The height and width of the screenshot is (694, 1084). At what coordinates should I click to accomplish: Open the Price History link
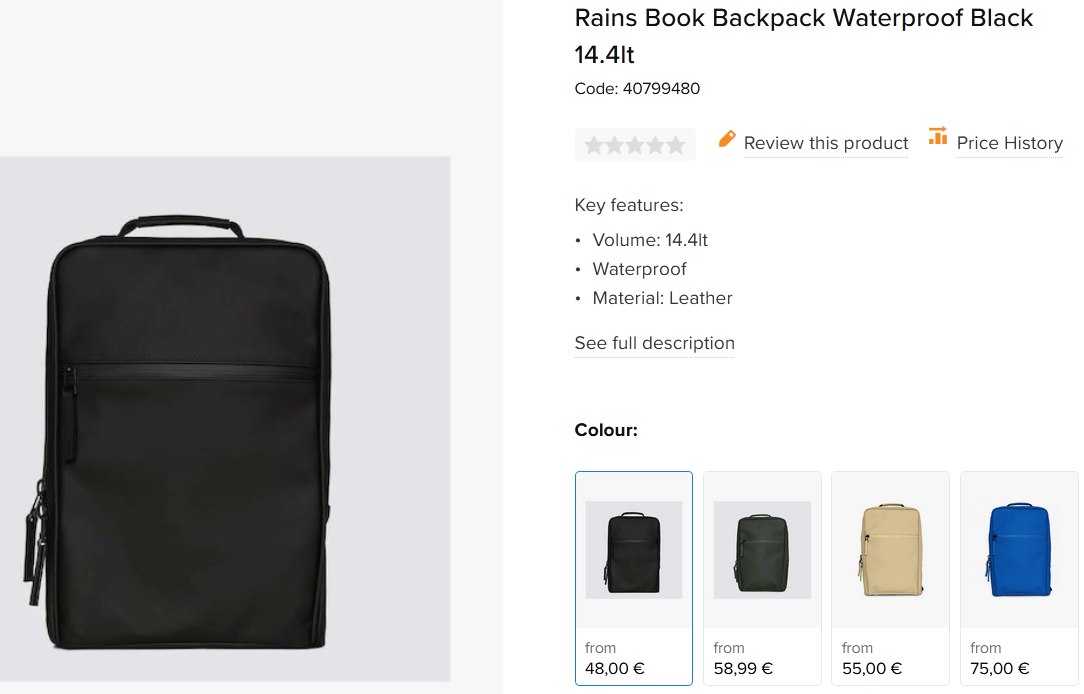coord(1009,143)
